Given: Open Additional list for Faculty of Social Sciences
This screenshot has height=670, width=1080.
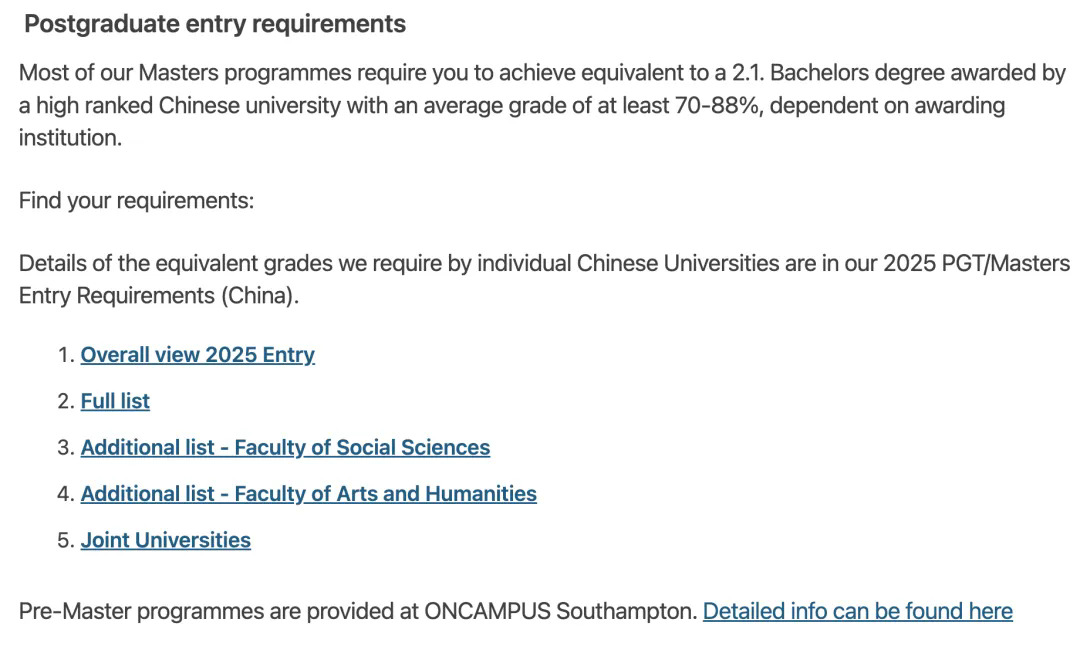Looking at the screenshot, I should 285,448.
